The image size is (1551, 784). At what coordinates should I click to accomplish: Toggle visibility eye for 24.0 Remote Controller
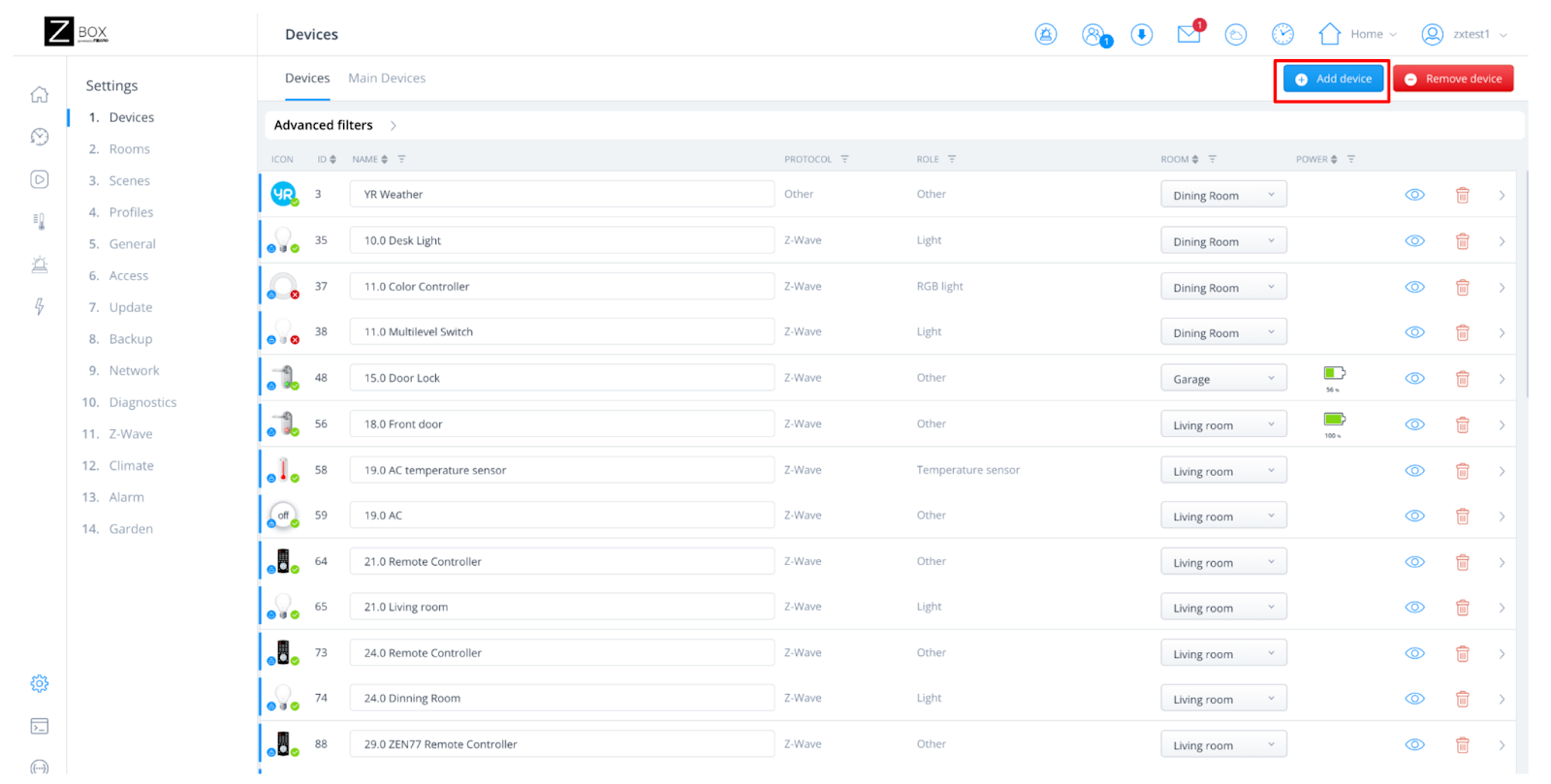[x=1414, y=653]
